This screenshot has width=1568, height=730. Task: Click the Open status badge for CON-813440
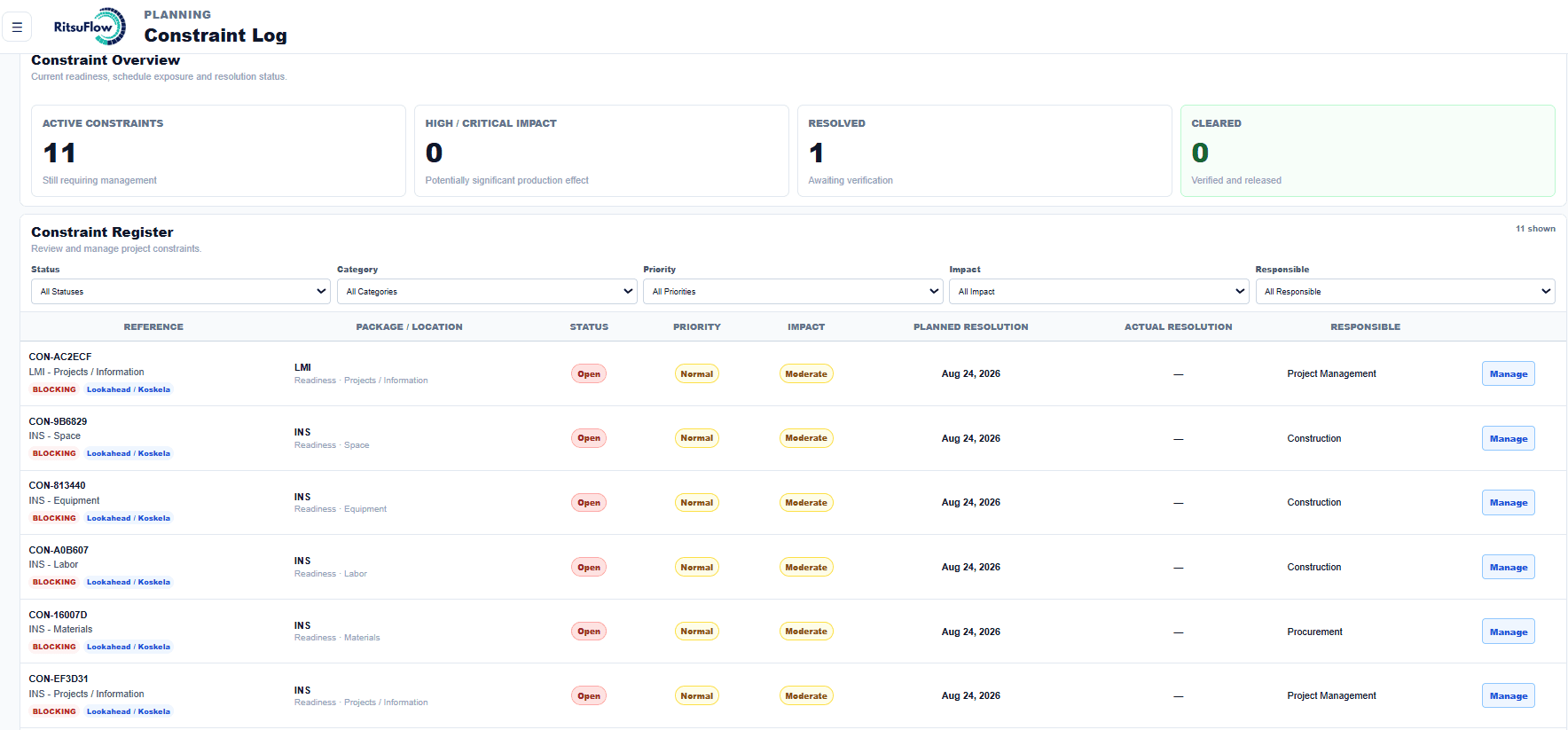pyautogui.click(x=589, y=502)
